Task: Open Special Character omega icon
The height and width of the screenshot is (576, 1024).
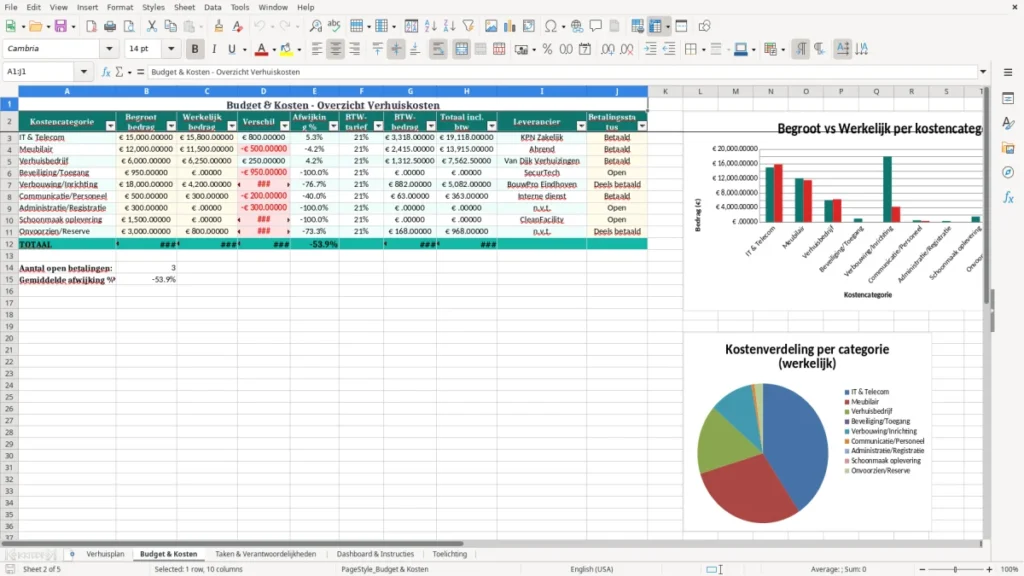Action: pyautogui.click(x=551, y=26)
